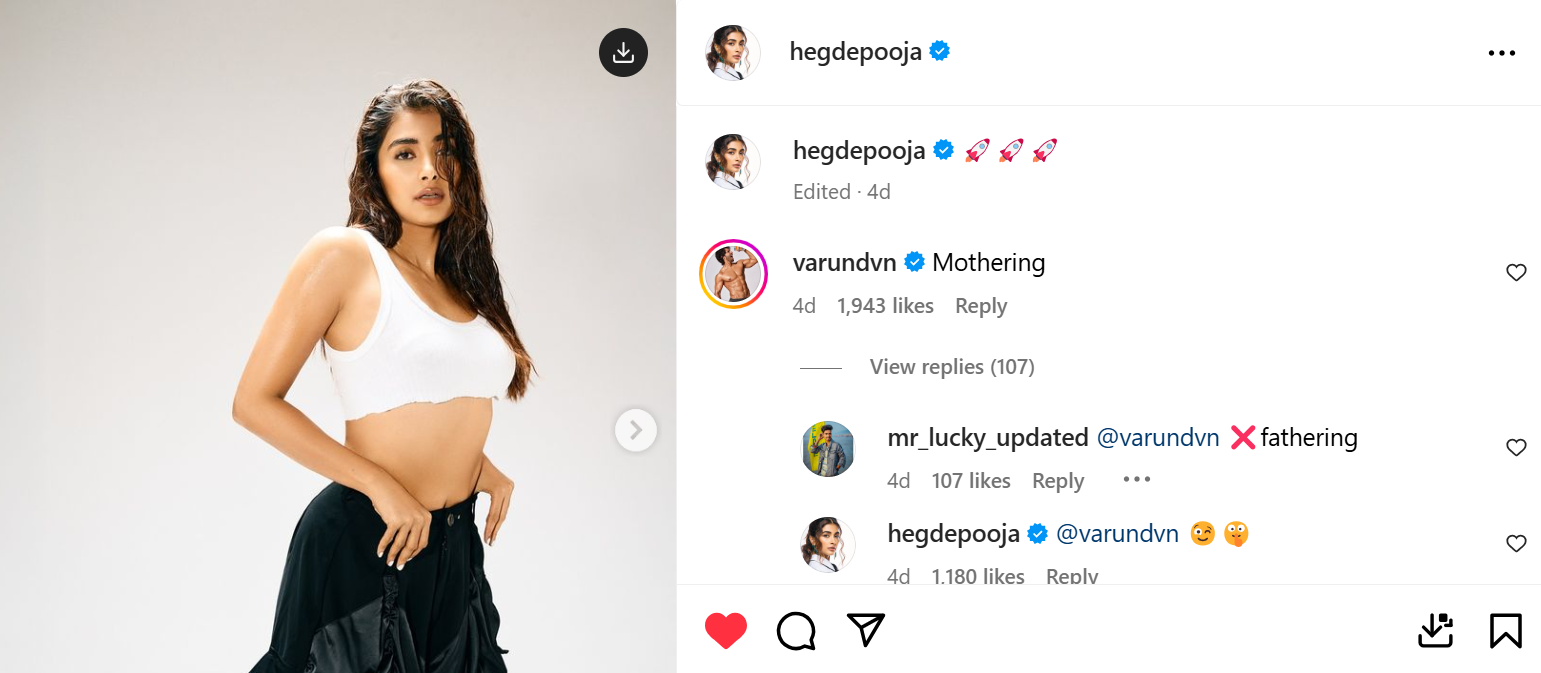Click the download icon on the photo
The height and width of the screenshot is (673, 1541).
(623, 52)
